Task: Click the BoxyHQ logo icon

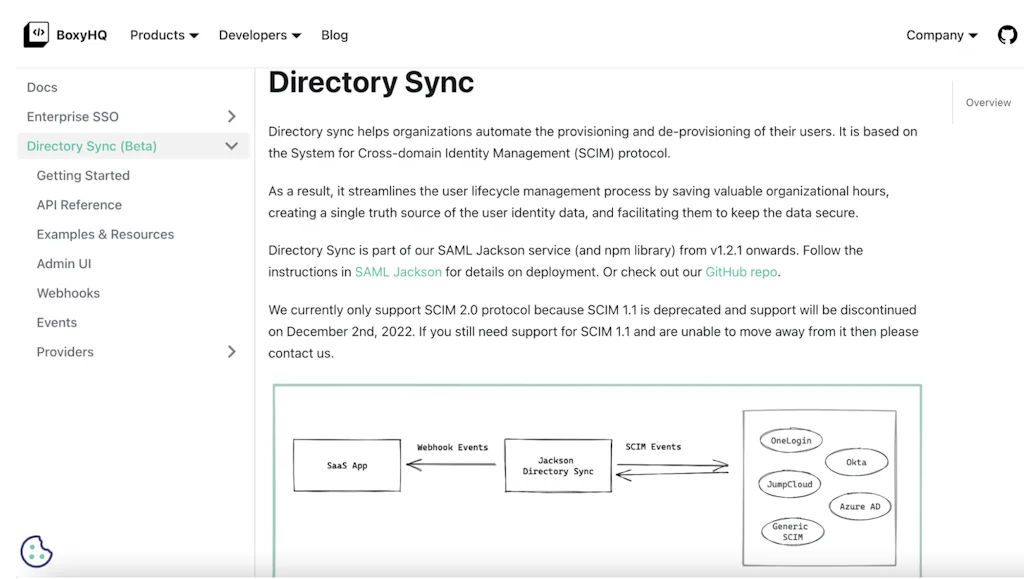Action: pos(34,34)
